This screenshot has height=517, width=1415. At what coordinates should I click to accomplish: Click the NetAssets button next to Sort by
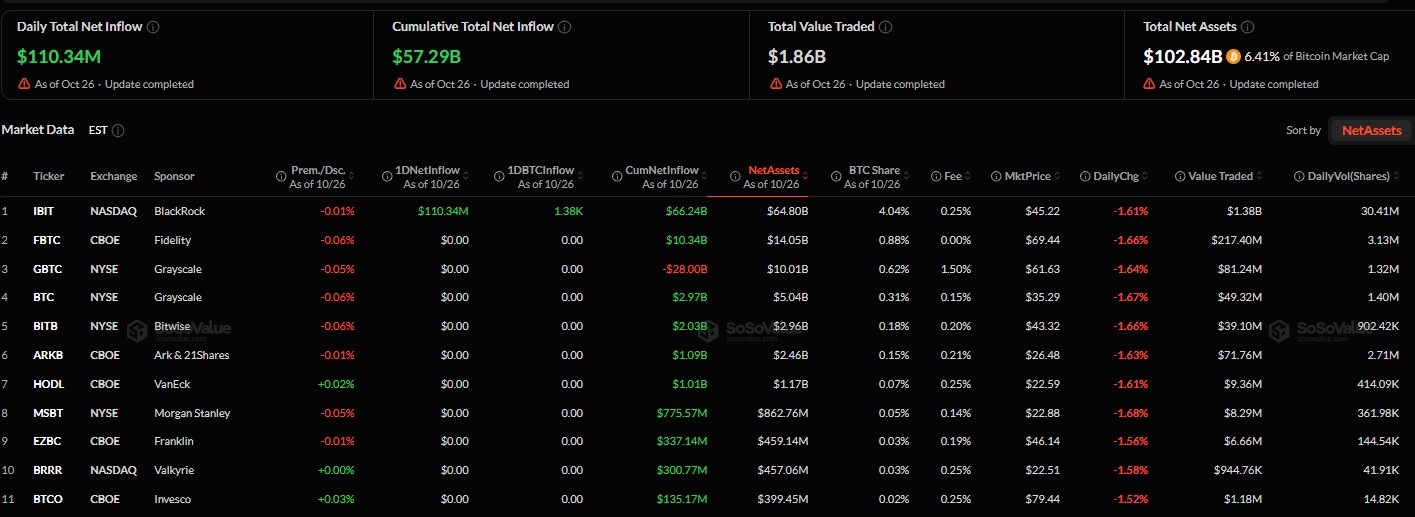click(1371, 130)
